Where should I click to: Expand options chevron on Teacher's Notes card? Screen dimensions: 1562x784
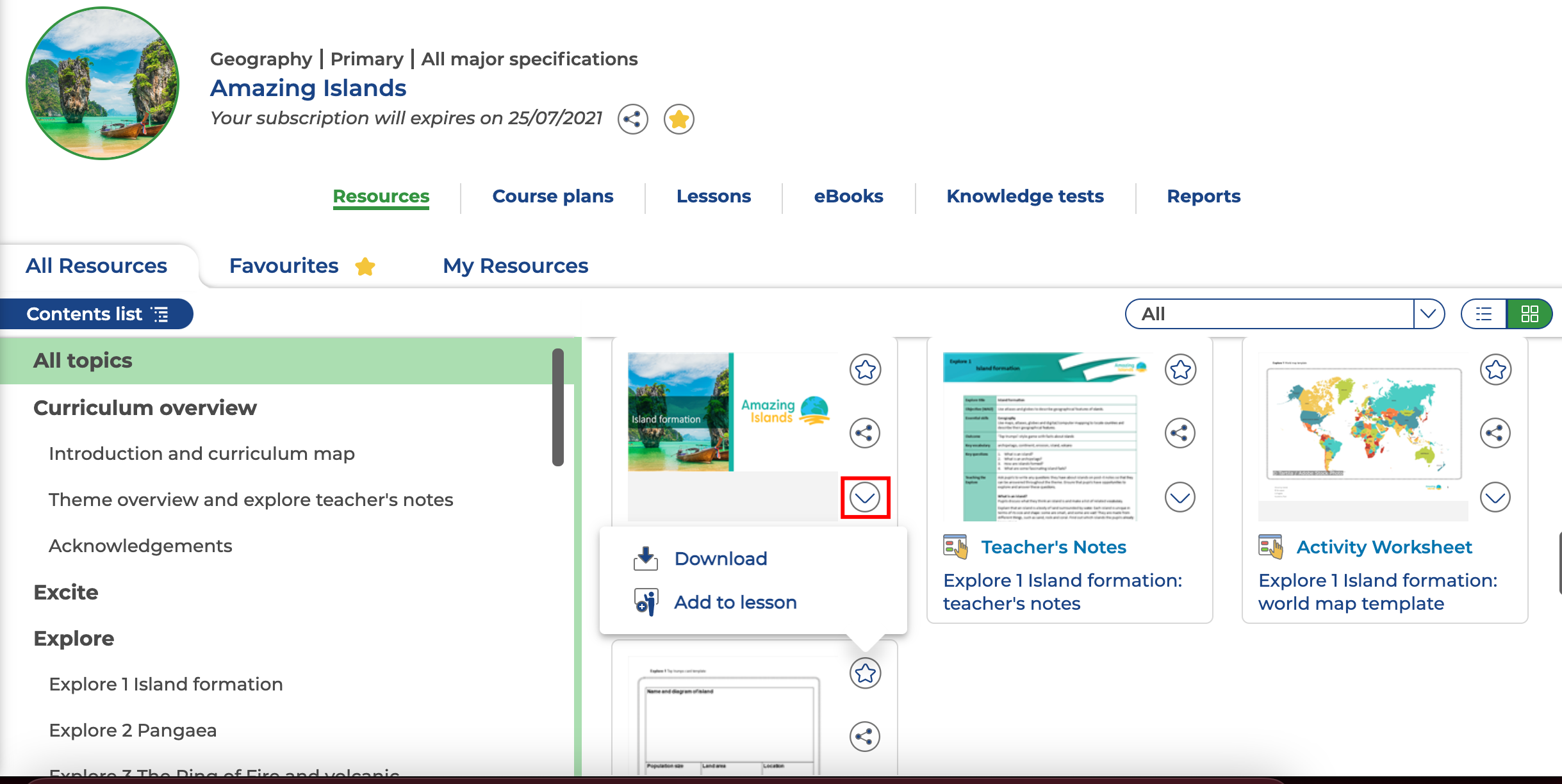[1180, 497]
